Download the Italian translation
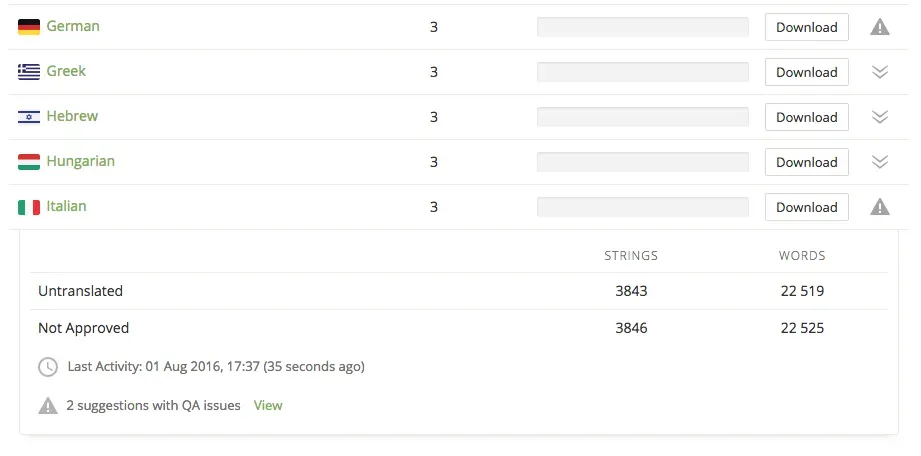 [806, 207]
